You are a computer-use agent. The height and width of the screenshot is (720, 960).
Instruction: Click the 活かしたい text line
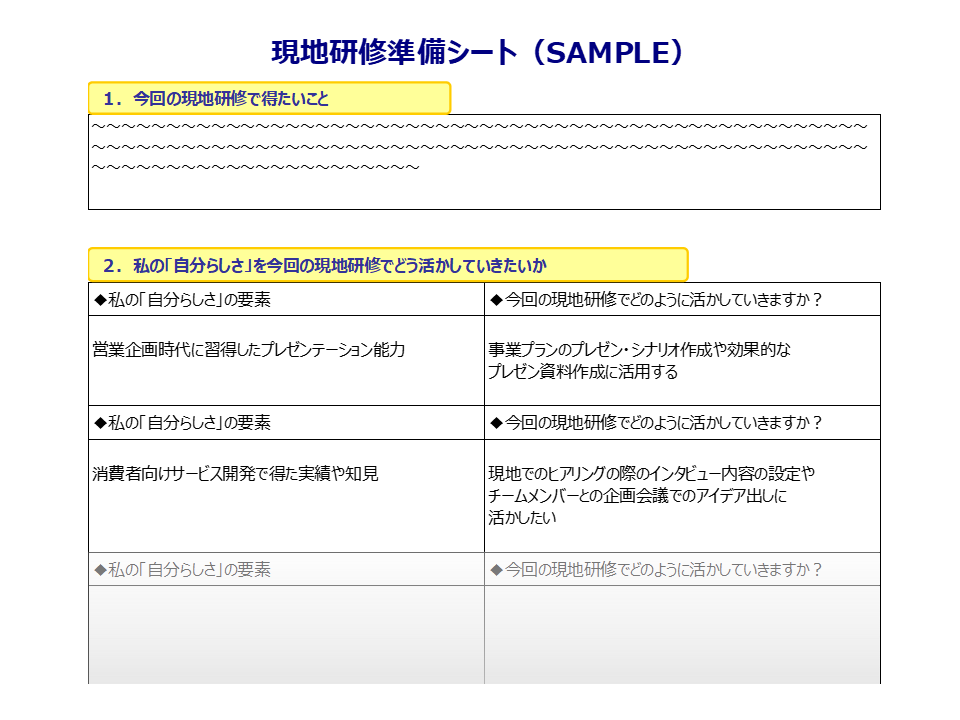click(x=522, y=518)
